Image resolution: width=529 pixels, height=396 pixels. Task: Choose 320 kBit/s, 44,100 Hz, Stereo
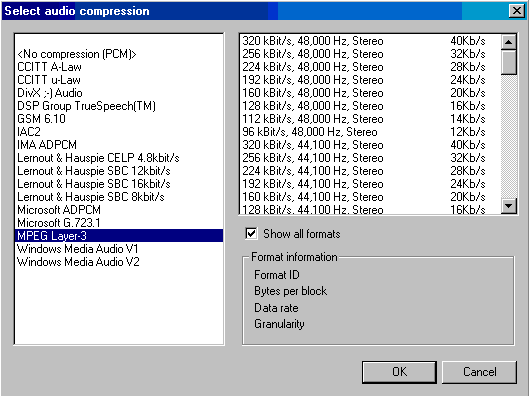tap(370, 145)
